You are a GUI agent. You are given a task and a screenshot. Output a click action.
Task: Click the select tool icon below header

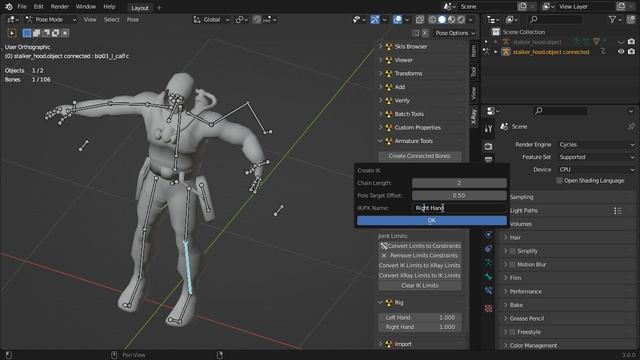[x=12, y=33]
